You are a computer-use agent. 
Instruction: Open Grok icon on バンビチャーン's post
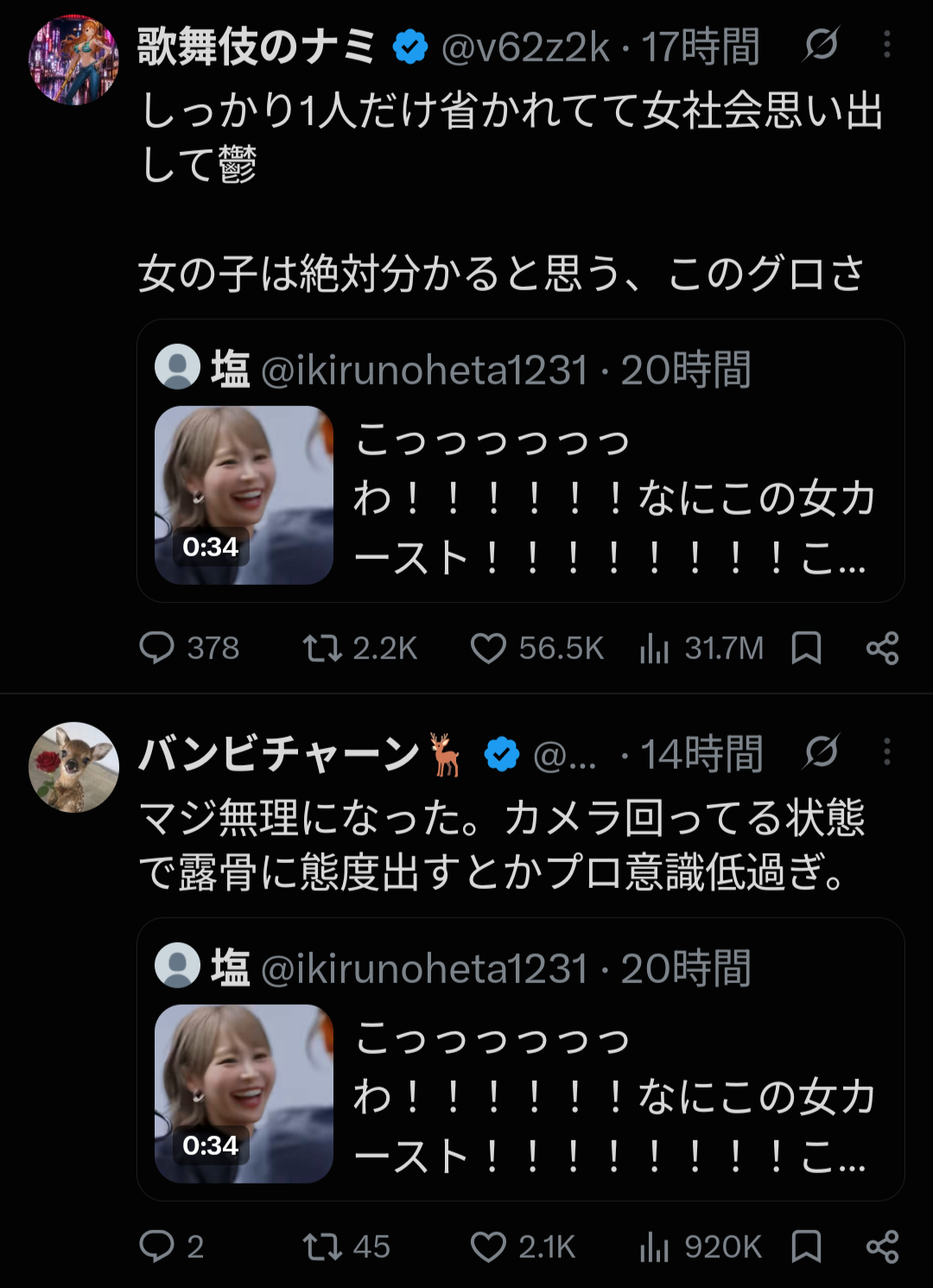point(820,752)
